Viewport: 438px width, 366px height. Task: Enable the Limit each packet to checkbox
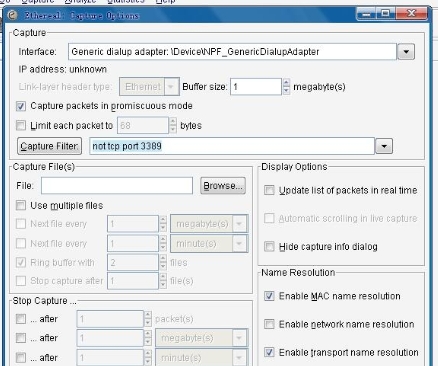21,126
